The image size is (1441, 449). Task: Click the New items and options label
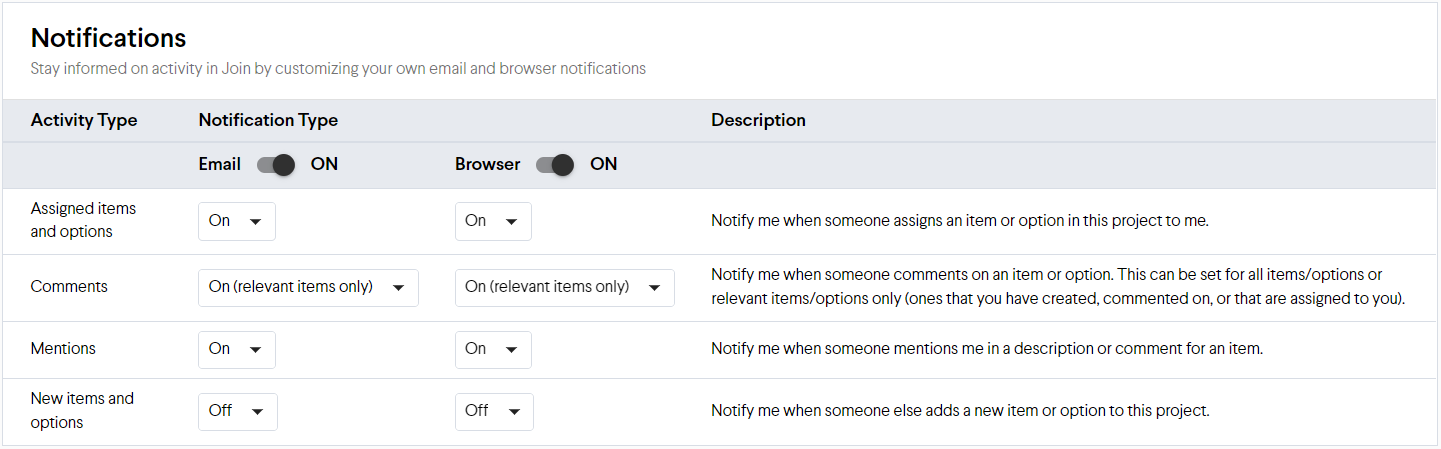point(82,410)
